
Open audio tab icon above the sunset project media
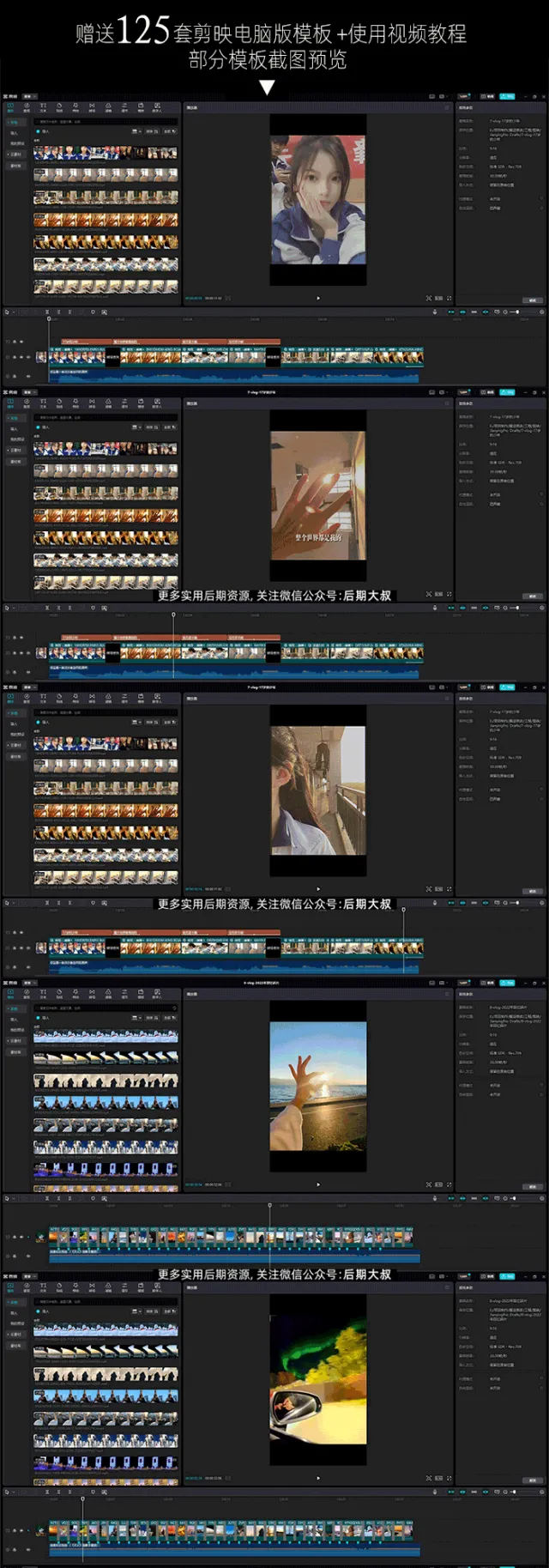27,993
